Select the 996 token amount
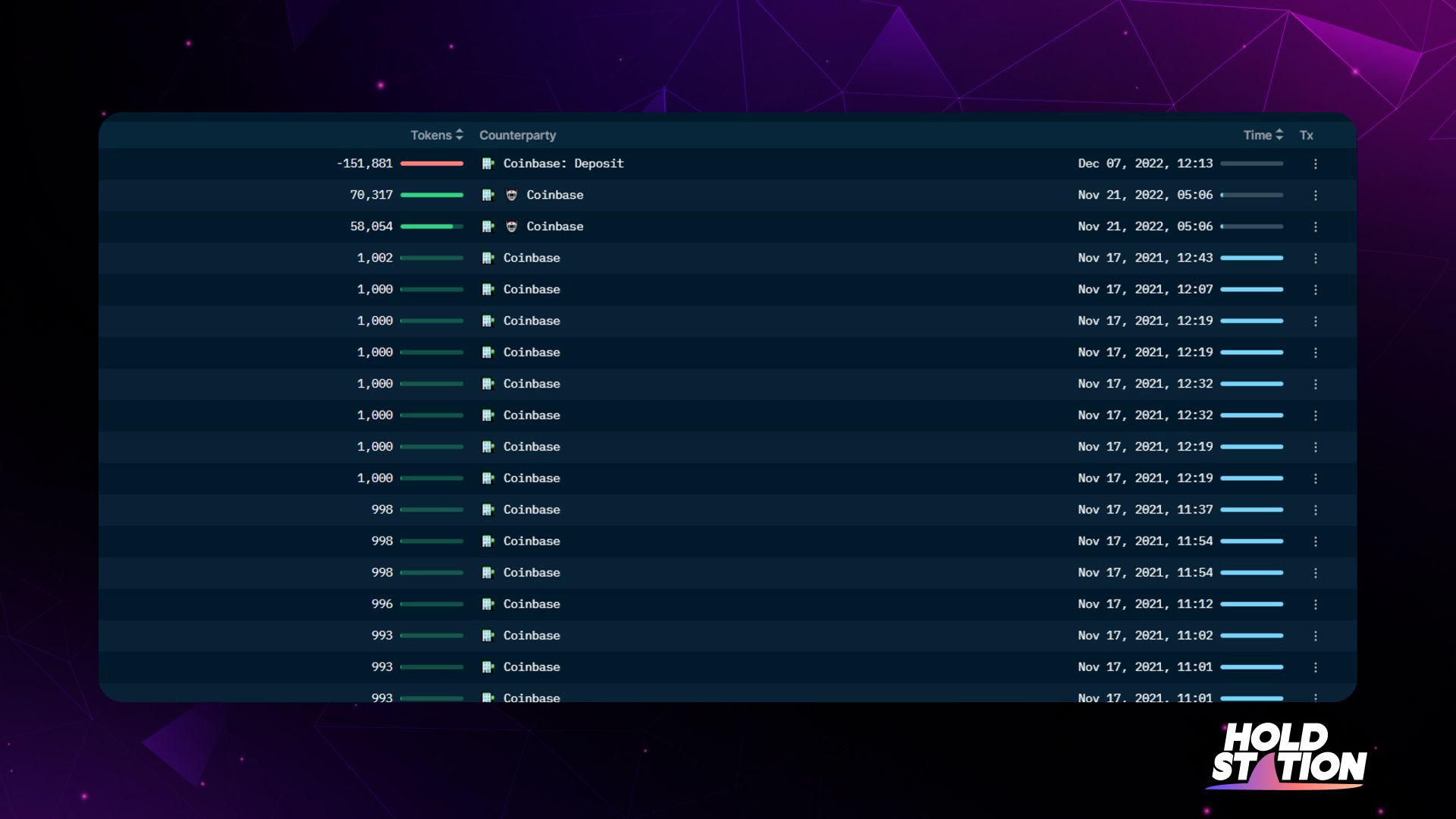Screen dimensions: 1456x819 (382, 604)
